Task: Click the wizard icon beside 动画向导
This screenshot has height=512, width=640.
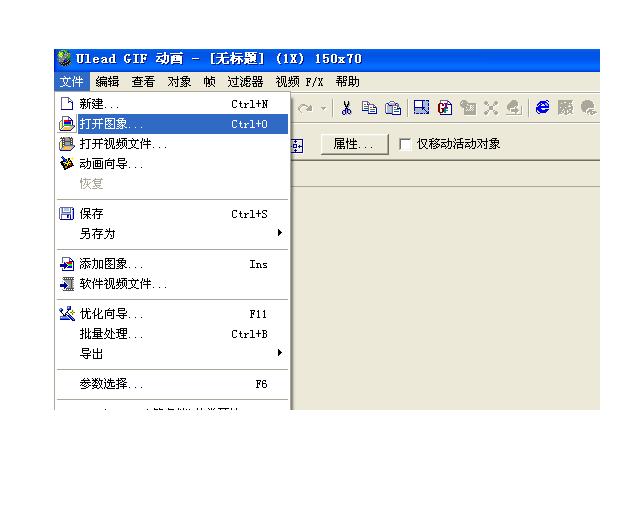Action: 67,164
